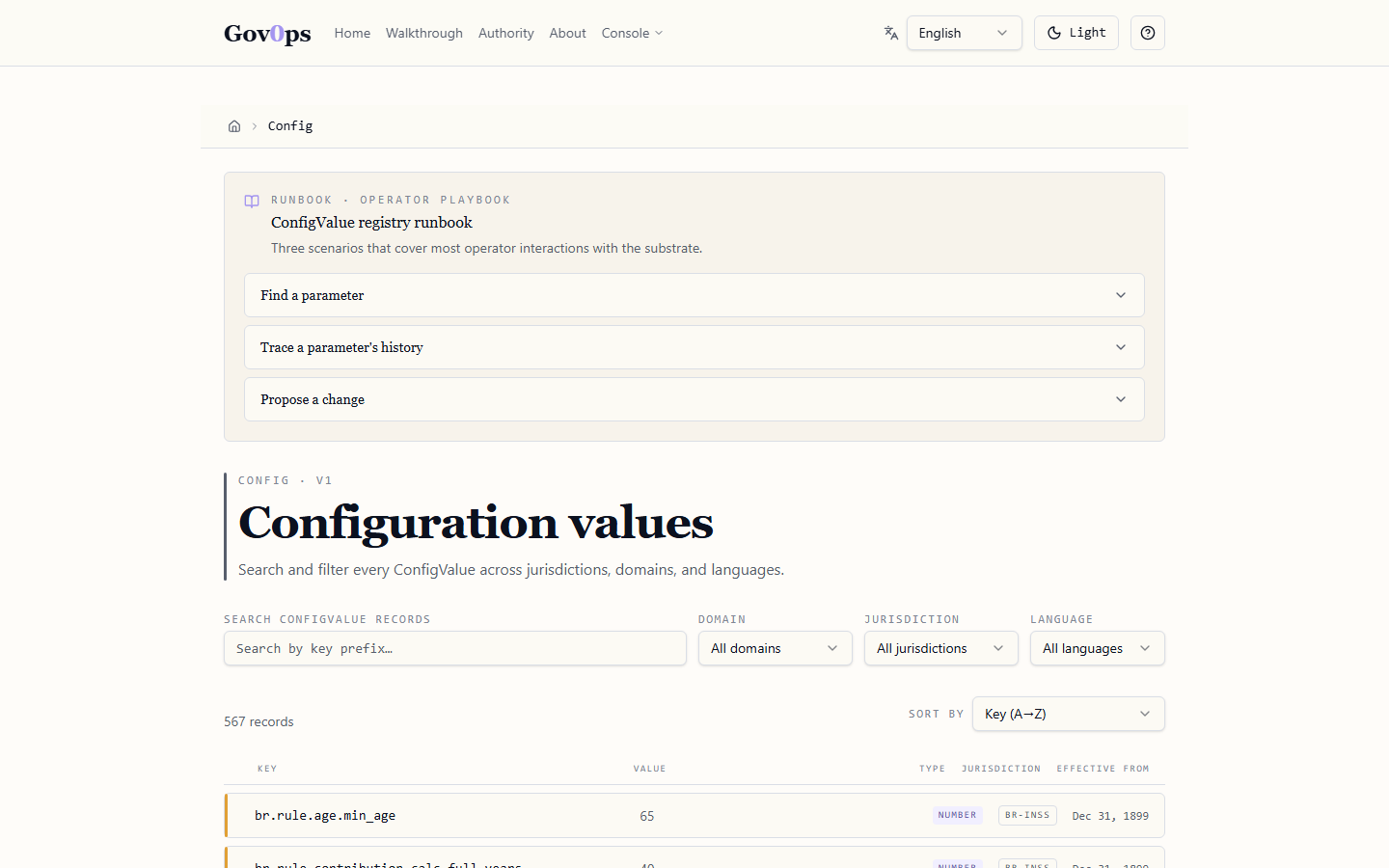Open the All jurisdictions dropdown
This screenshot has height=868, width=1389.
pos(941,648)
